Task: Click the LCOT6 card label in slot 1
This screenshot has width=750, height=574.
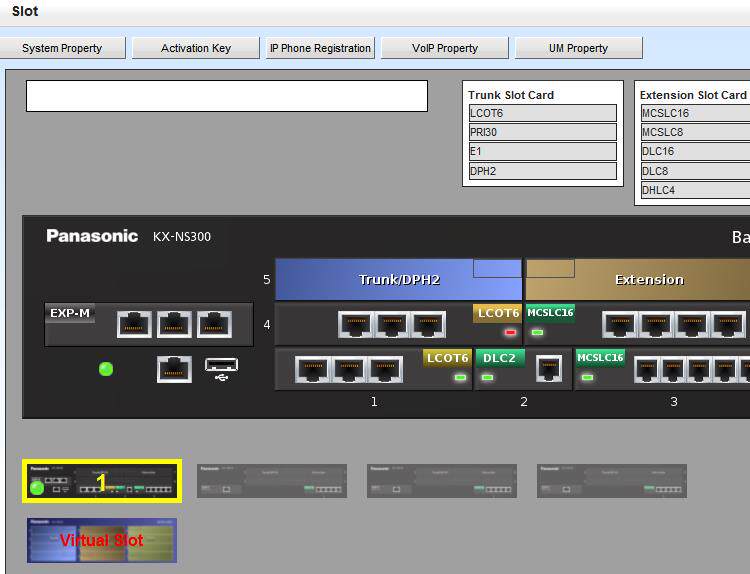Action: [x=447, y=358]
